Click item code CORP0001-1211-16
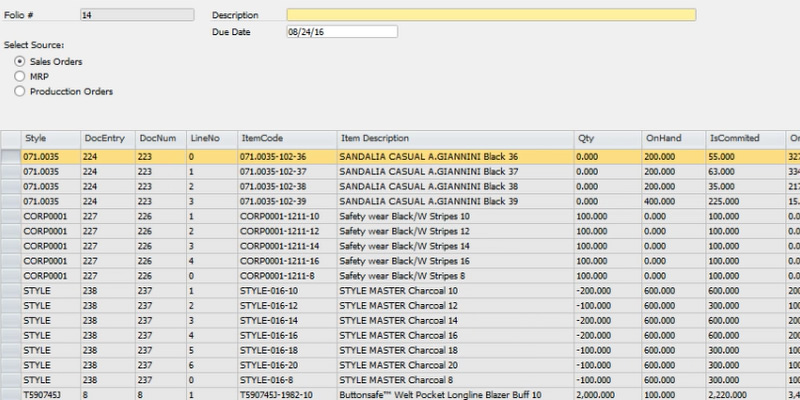The width and height of the screenshot is (800, 400). (284, 259)
